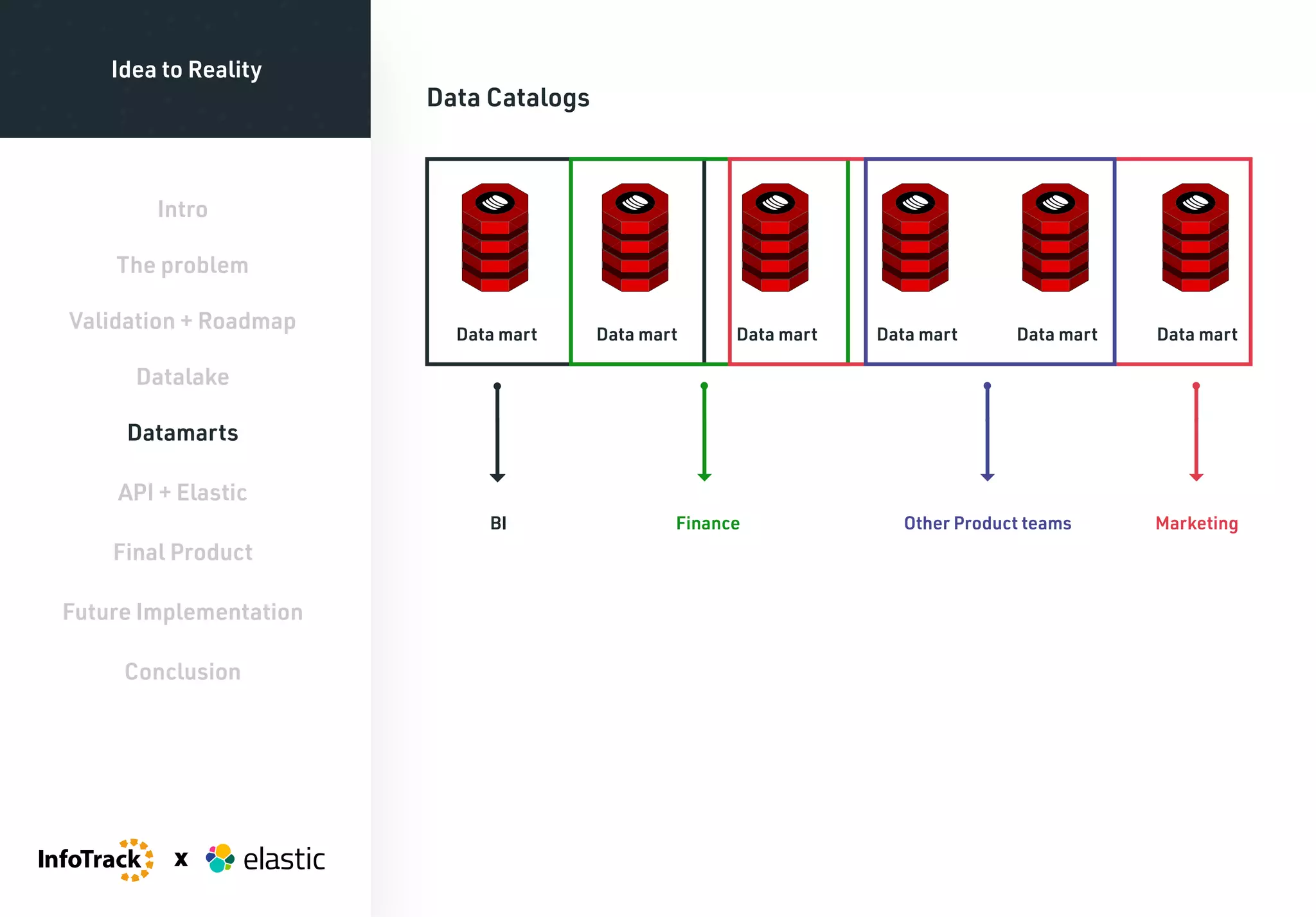Viewport: 1316px width, 917px height.
Task: Select the active Datamarts section
Action: [182, 433]
